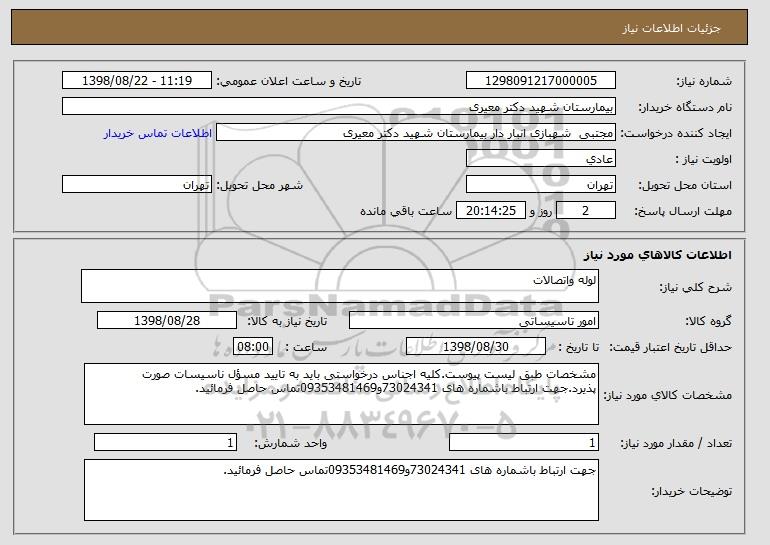
Task: Click the time field showing 08:00
Action: (253, 347)
